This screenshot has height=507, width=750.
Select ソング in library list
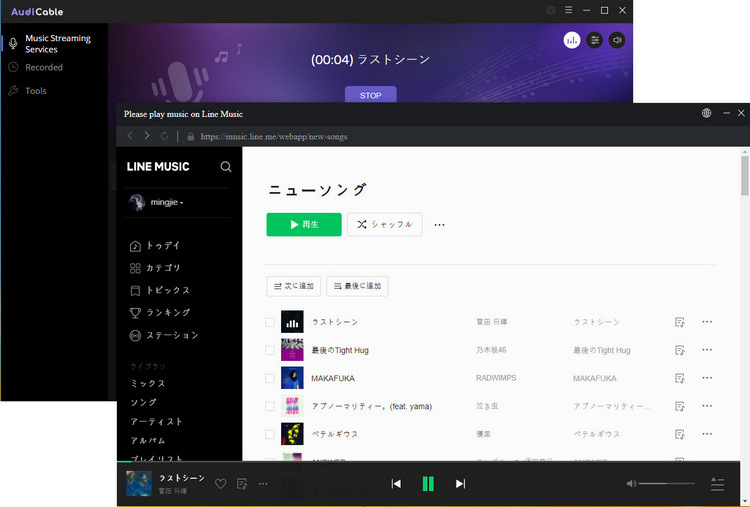point(143,403)
